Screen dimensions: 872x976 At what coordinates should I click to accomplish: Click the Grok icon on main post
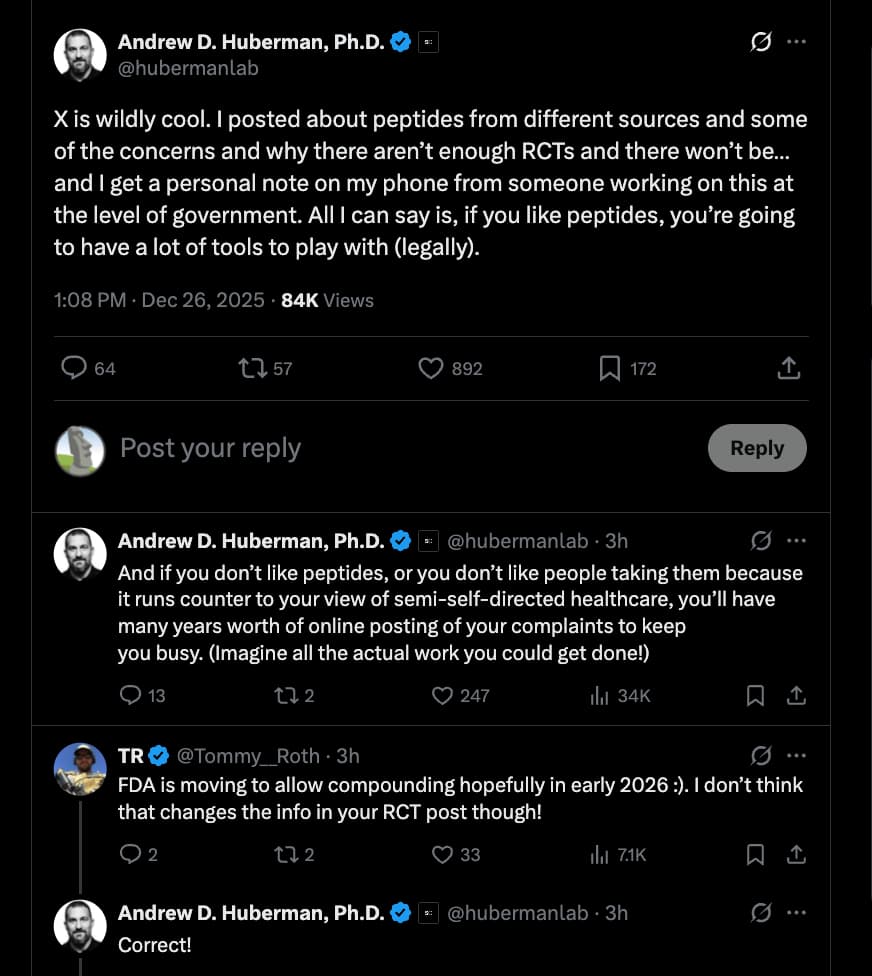pos(761,42)
